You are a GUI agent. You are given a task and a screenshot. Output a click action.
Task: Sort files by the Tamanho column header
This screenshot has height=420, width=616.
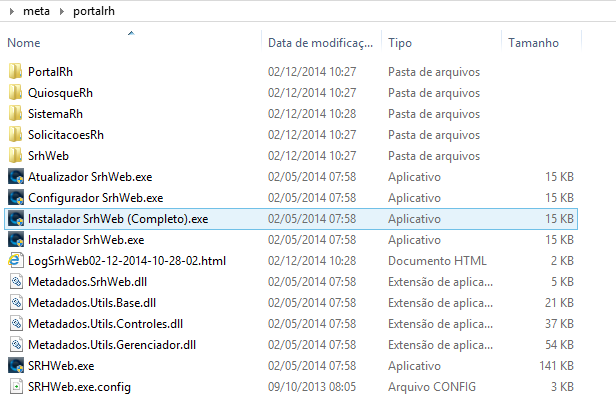(x=533, y=42)
